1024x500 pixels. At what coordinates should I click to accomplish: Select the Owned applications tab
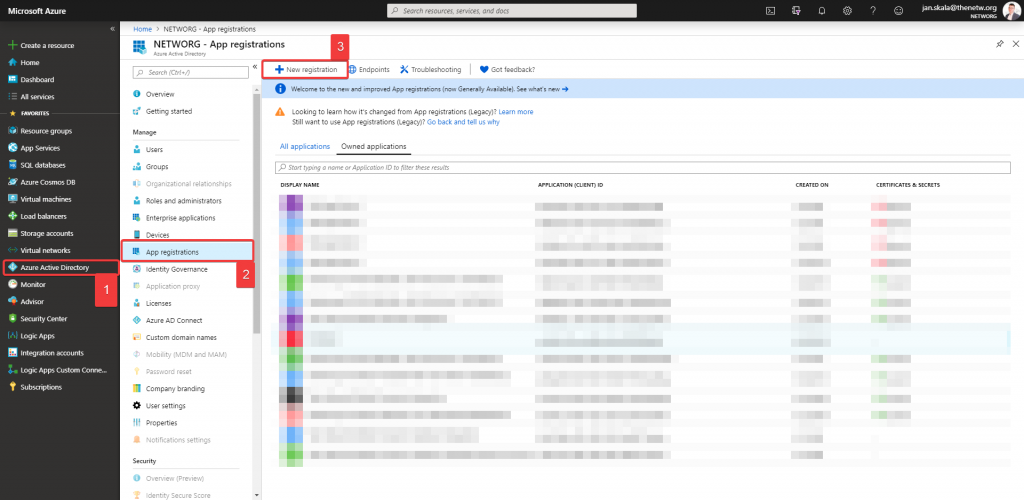(374, 146)
